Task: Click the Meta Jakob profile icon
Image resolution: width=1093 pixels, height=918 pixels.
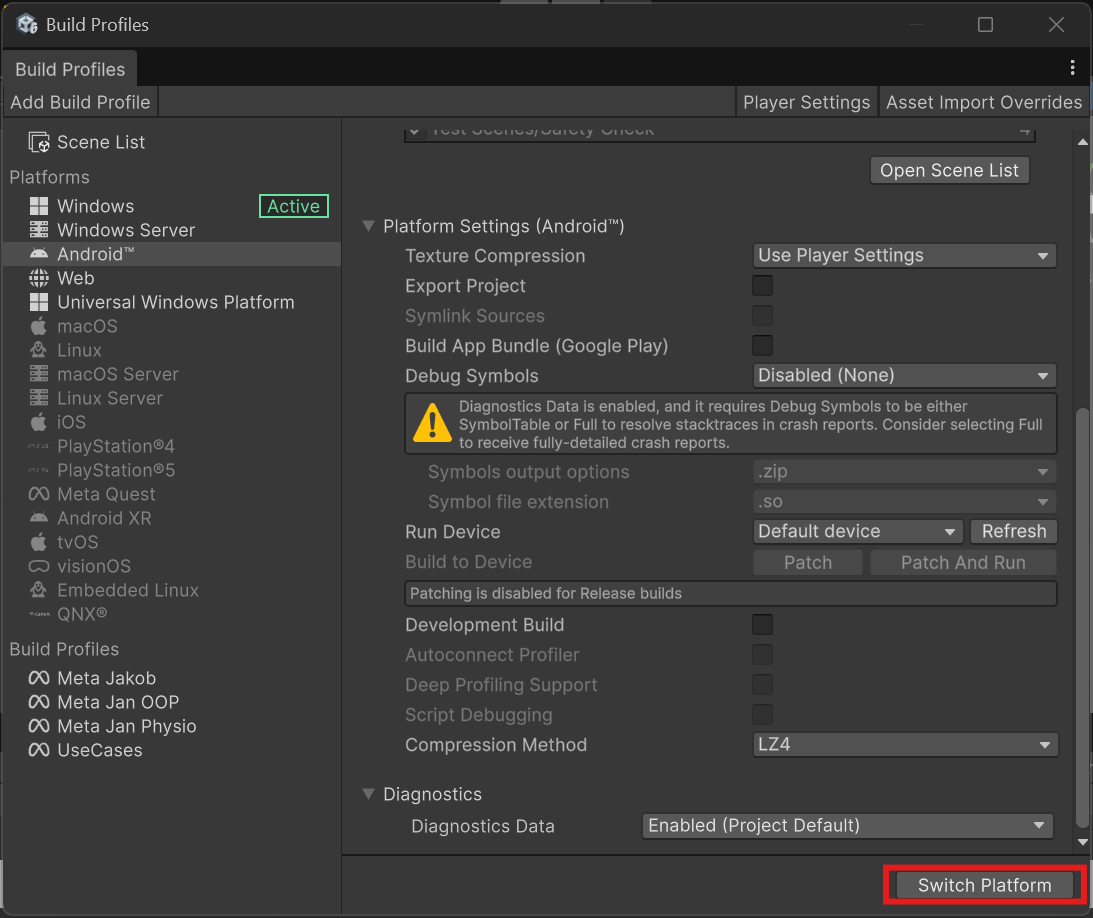Action: pyautogui.click(x=39, y=678)
